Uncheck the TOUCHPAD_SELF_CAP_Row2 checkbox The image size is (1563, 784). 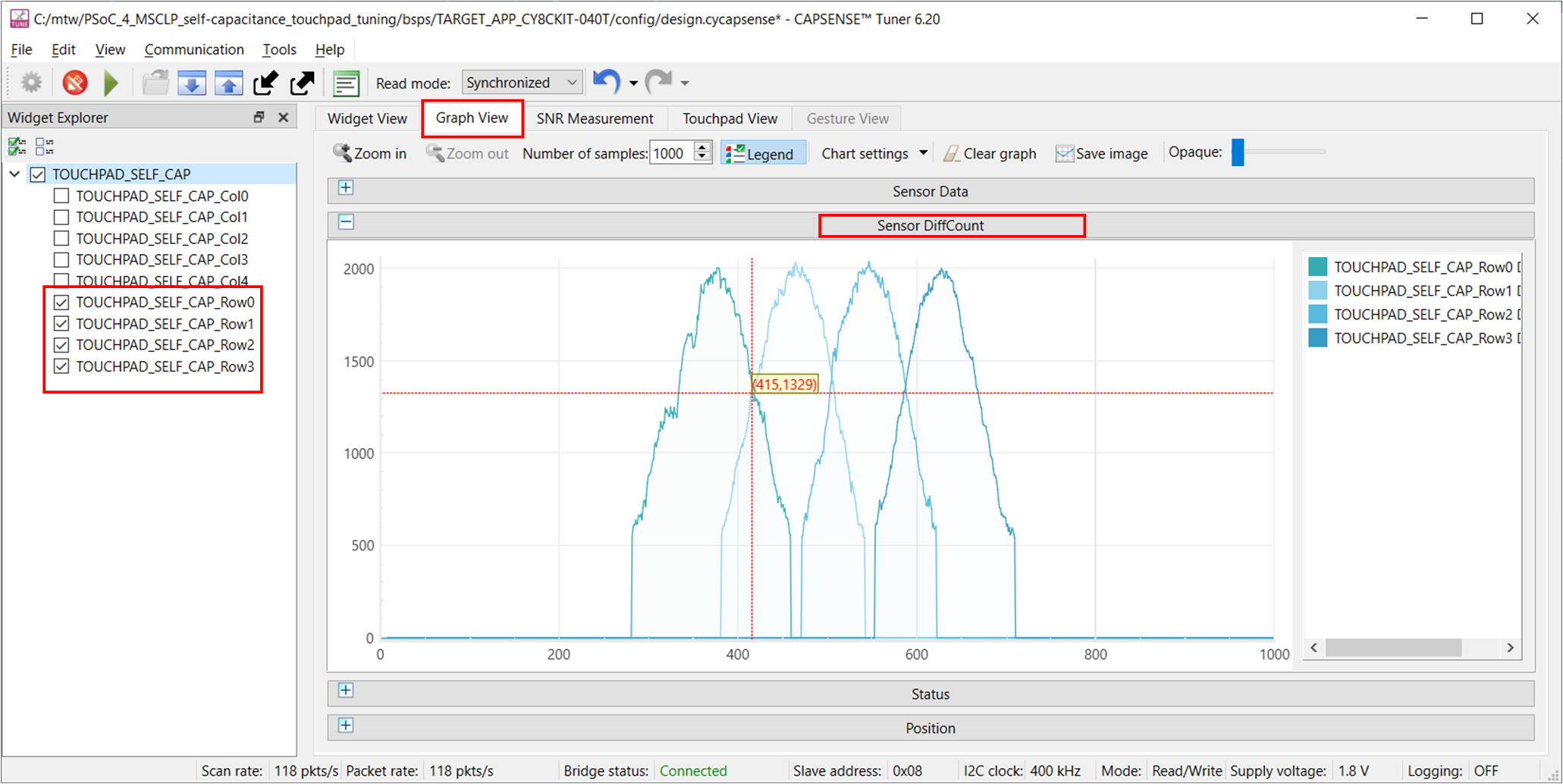tap(61, 345)
